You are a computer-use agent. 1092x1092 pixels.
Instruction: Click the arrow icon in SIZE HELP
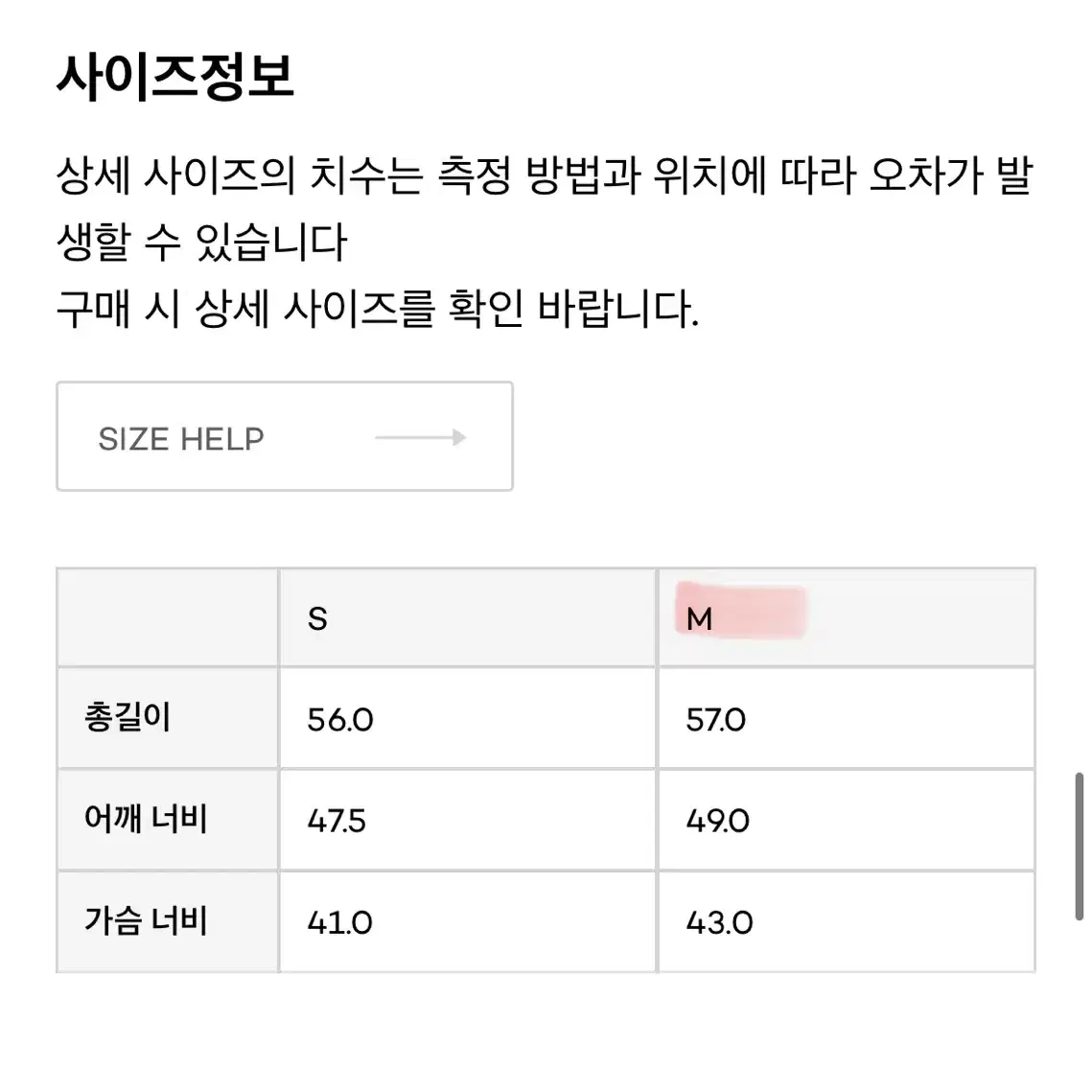coord(421,438)
